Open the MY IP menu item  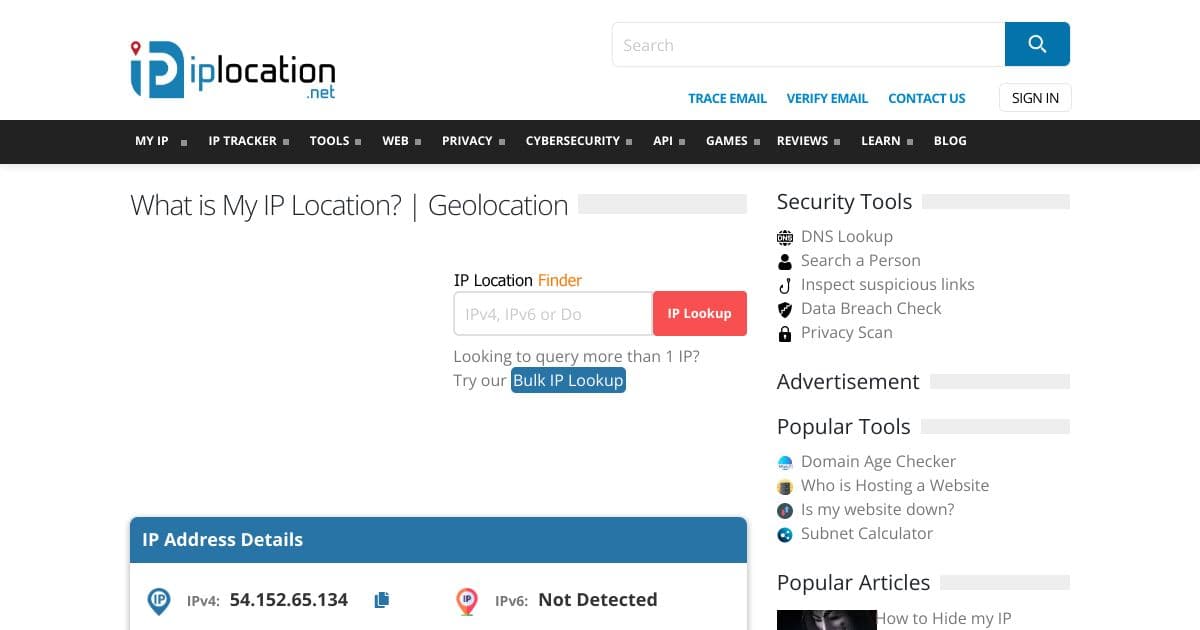coord(152,141)
